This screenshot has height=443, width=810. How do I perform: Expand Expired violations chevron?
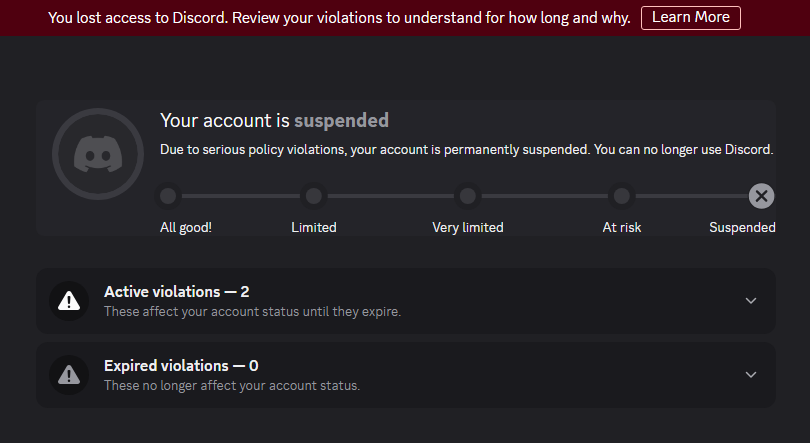click(751, 374)
